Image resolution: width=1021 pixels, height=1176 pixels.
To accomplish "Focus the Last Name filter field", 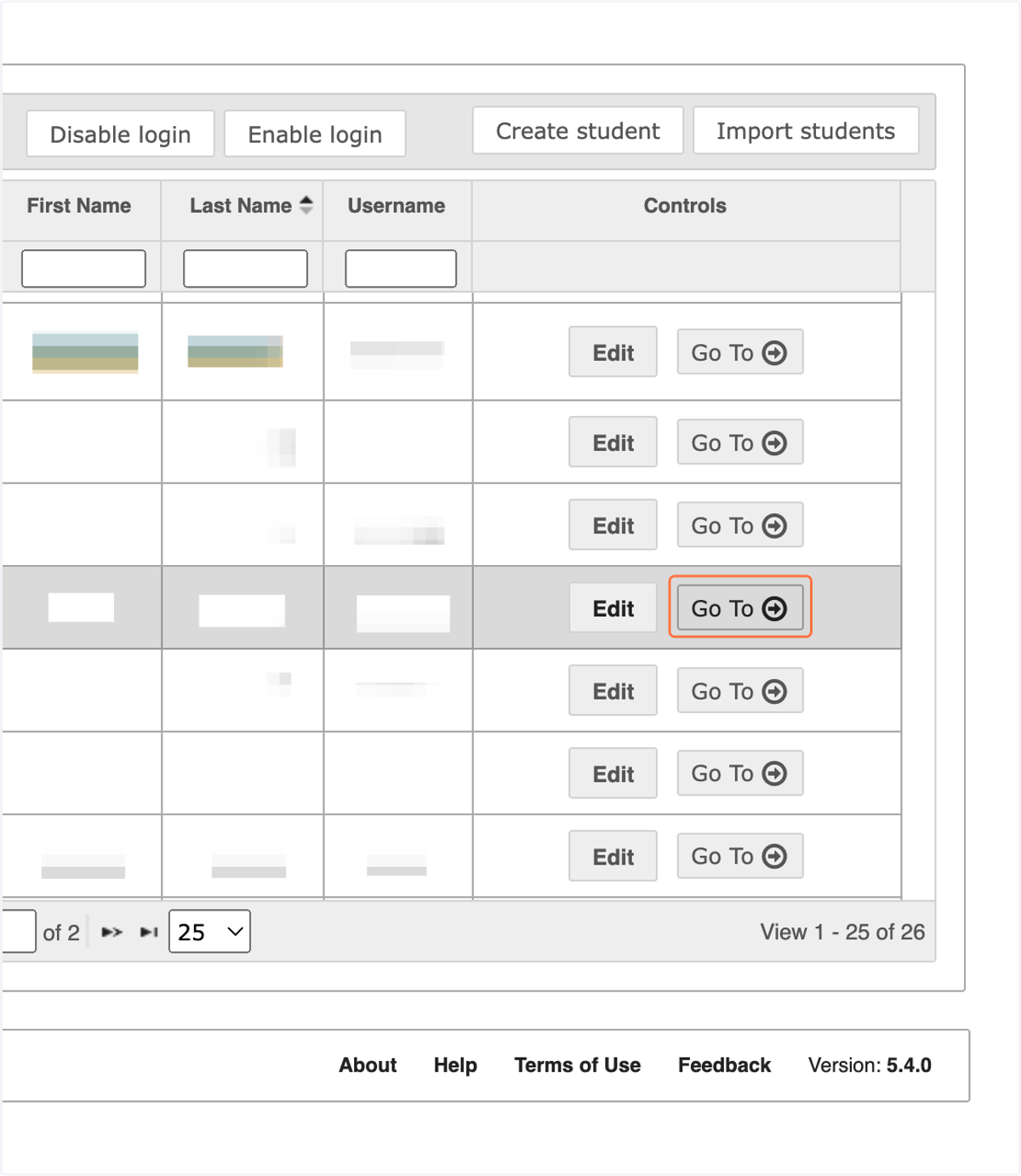I will point(245,269).
